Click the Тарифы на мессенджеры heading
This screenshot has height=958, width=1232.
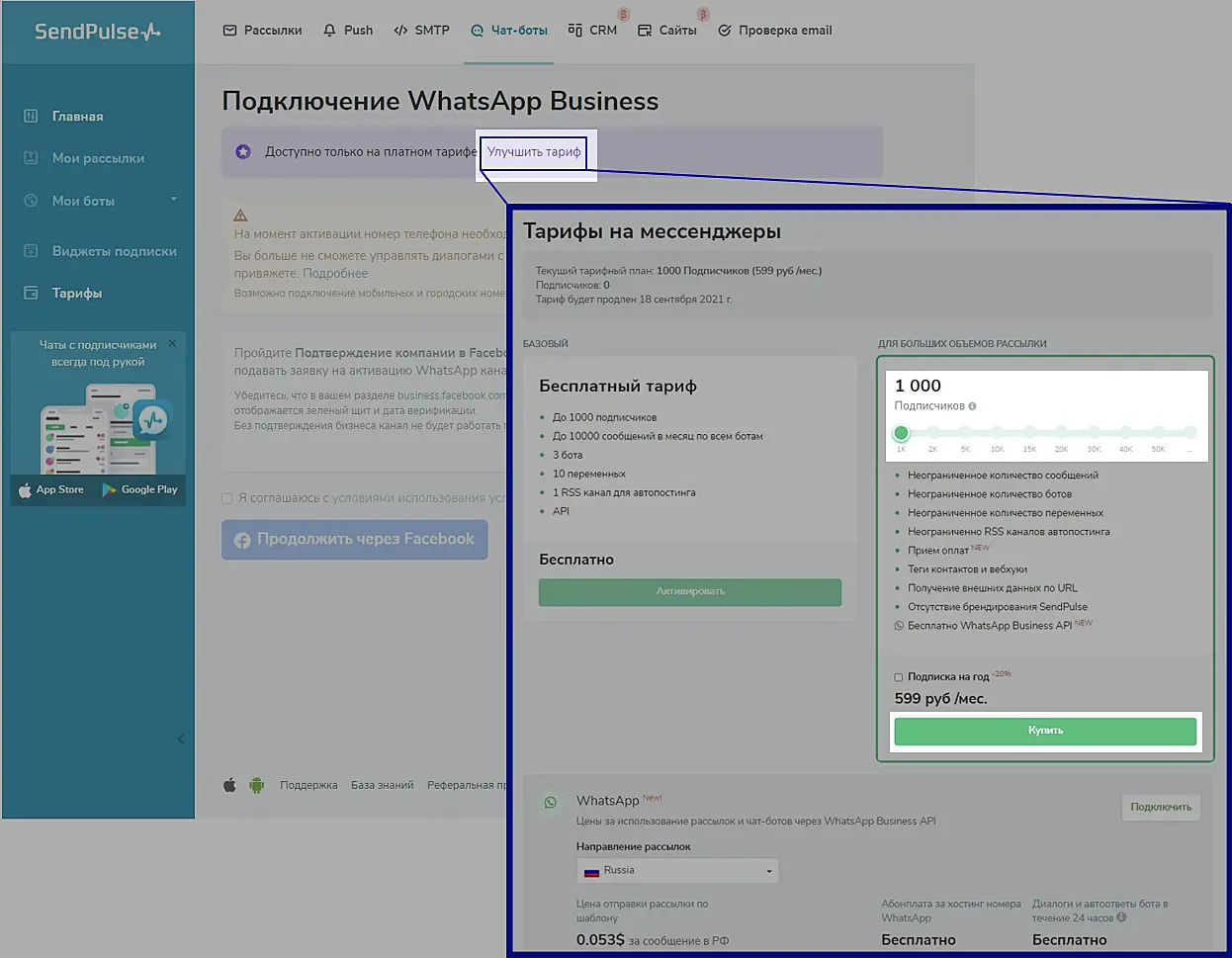coord(652,231)
